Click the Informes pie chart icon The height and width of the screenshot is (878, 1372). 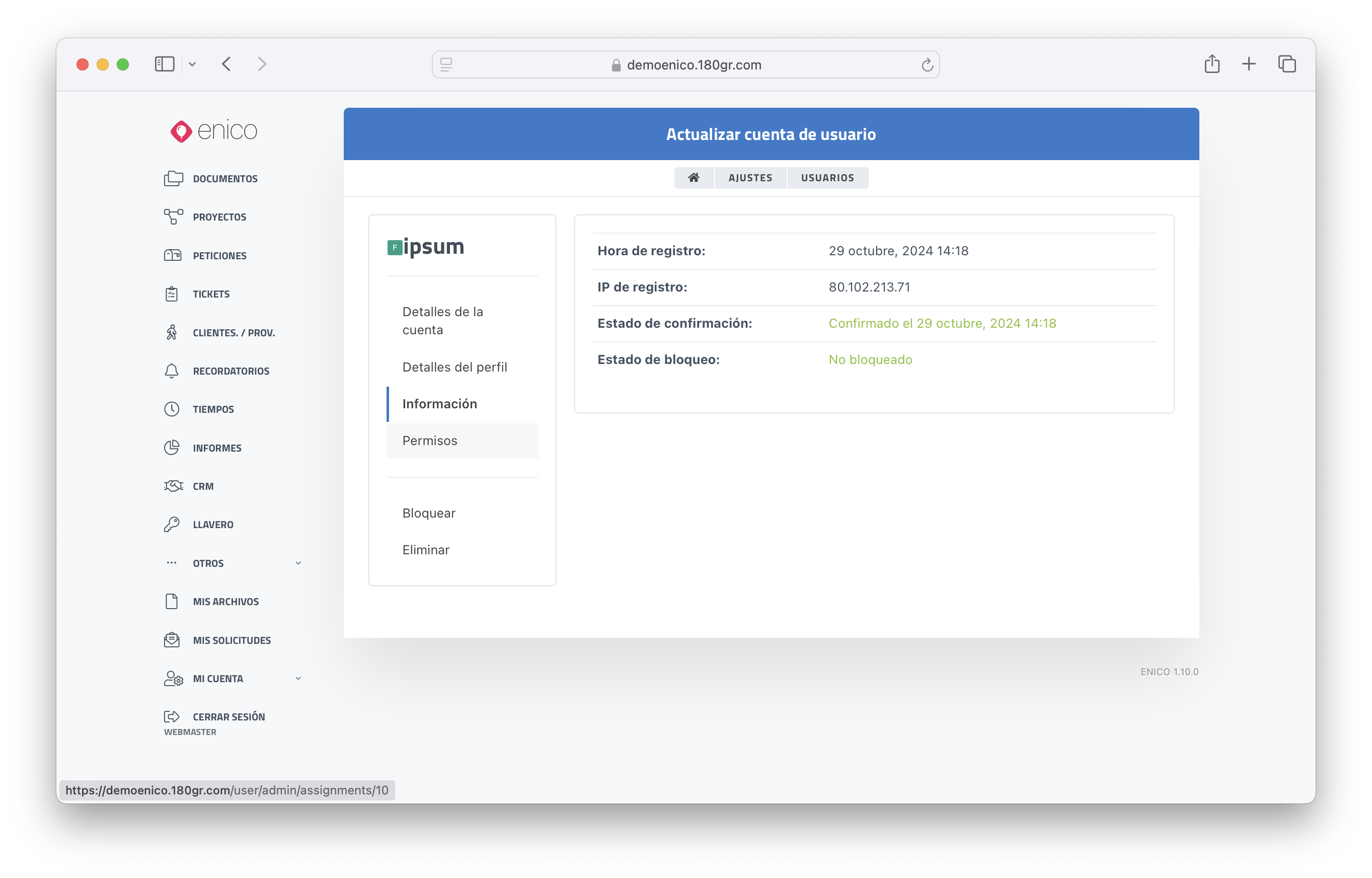pyautogui.click(x=172, y=448)
